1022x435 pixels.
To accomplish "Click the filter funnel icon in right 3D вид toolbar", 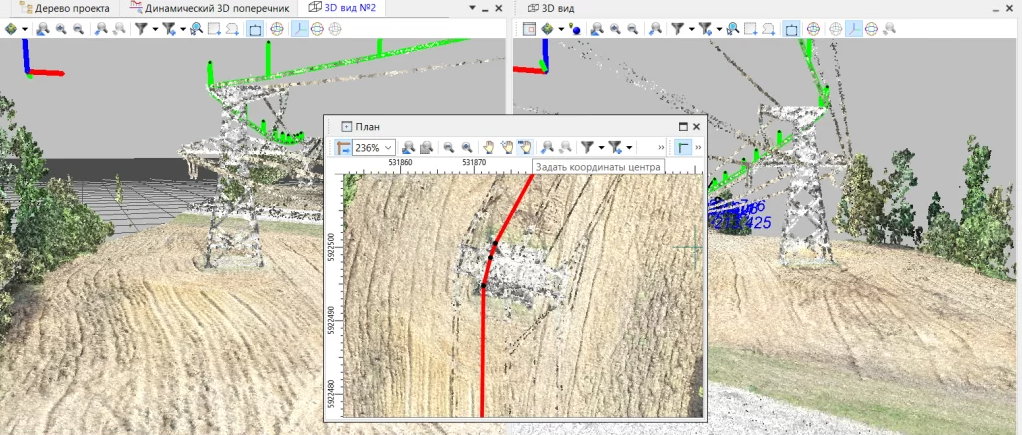I will click(x=677, y=29).
